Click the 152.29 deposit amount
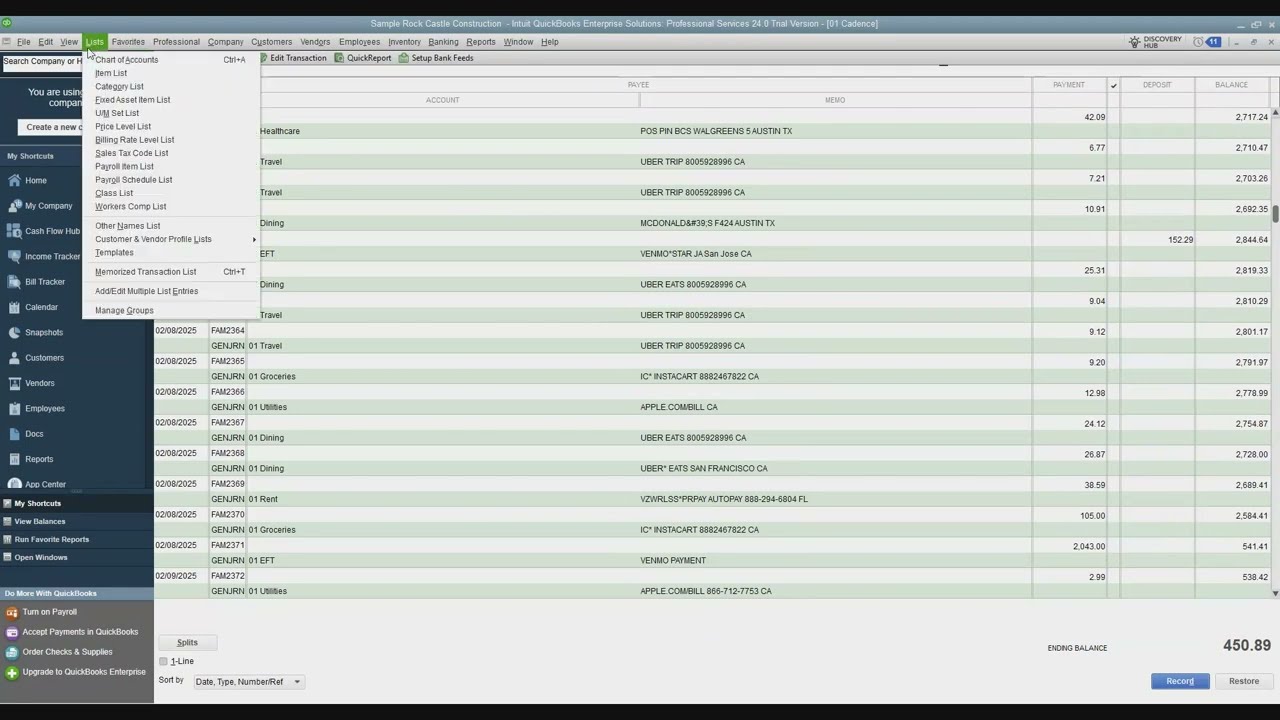Viewport: 1280px width, 720px height. tap(1180, 239)
